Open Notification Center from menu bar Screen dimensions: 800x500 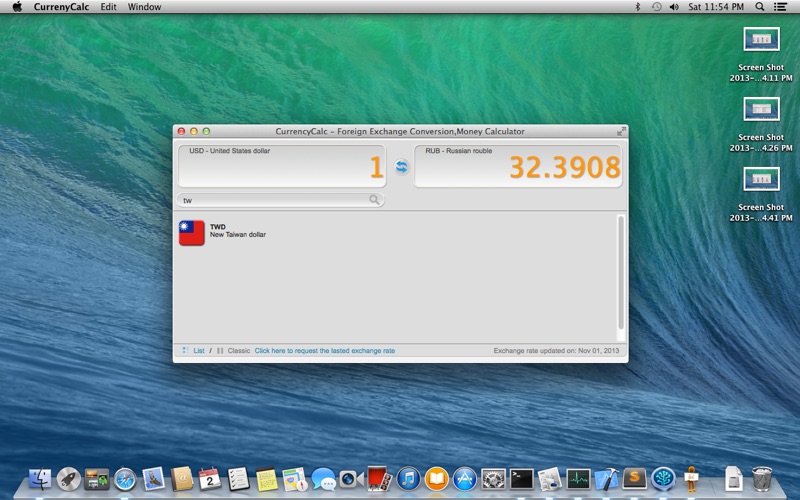(x=780, y=7)
